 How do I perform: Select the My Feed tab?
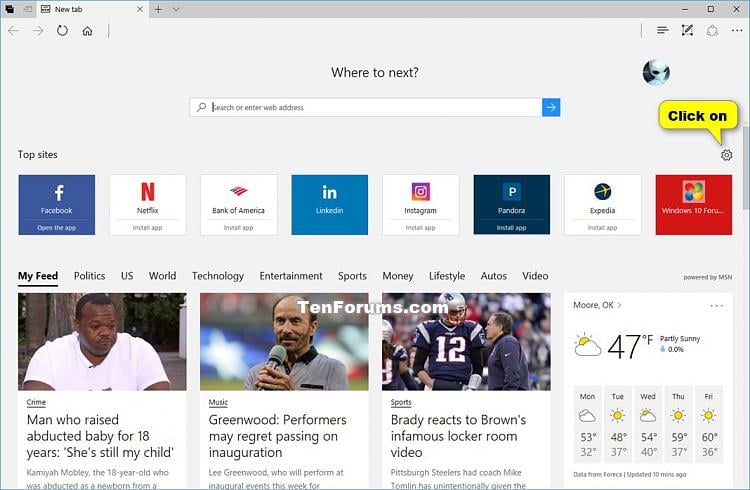(x=38, y=276)
